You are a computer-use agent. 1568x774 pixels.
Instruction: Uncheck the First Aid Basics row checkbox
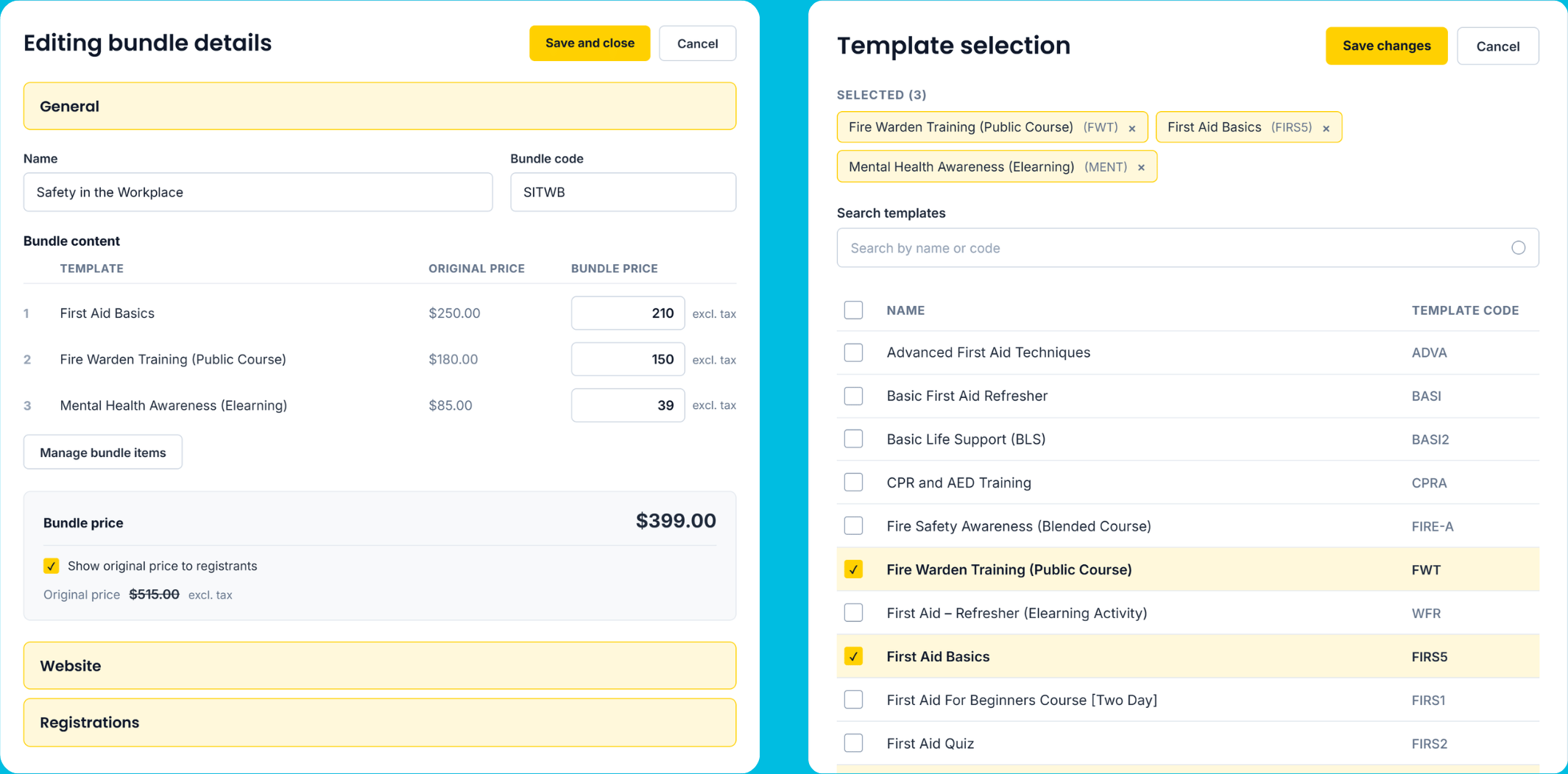point(853,656)
